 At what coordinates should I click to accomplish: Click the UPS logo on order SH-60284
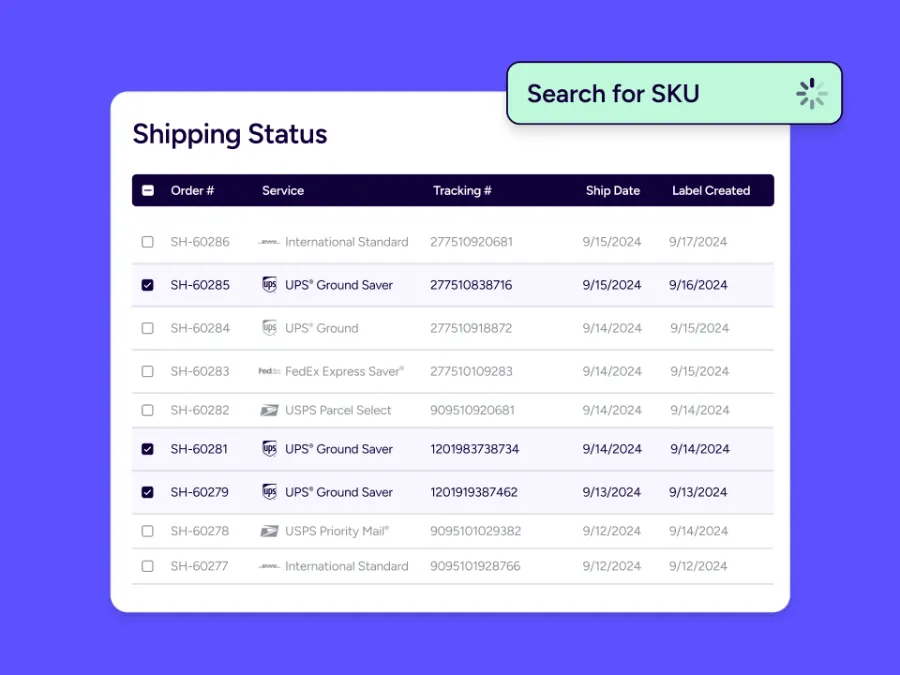click(269, 328)
